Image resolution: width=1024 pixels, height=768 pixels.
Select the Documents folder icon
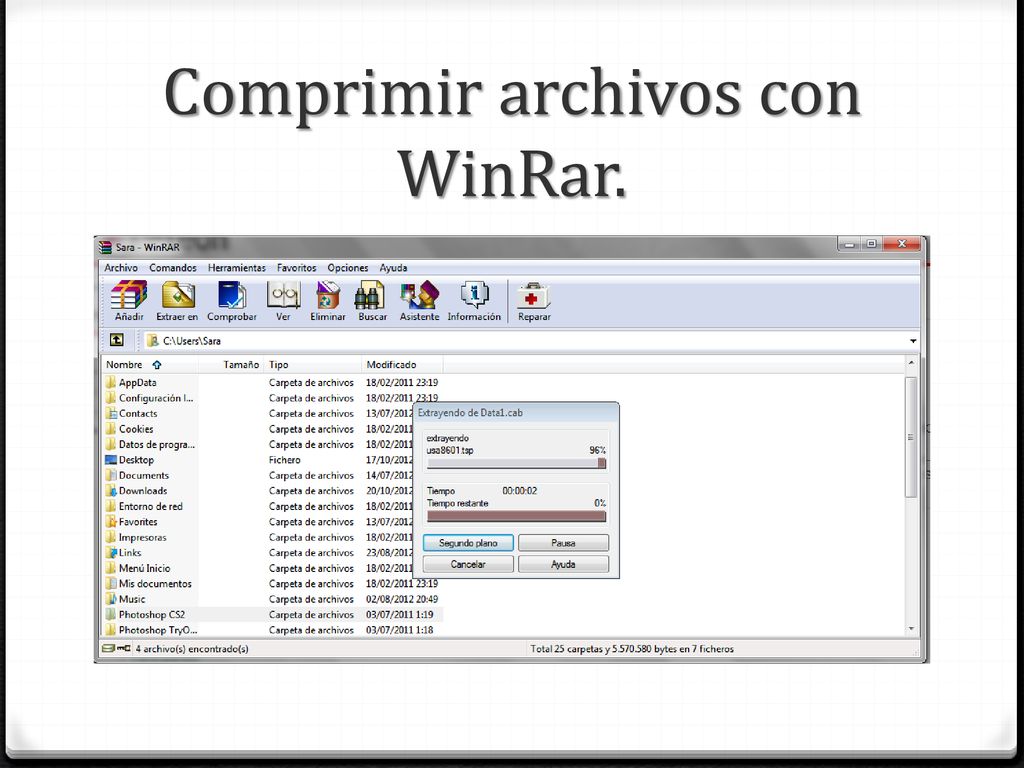coord(110,475)
